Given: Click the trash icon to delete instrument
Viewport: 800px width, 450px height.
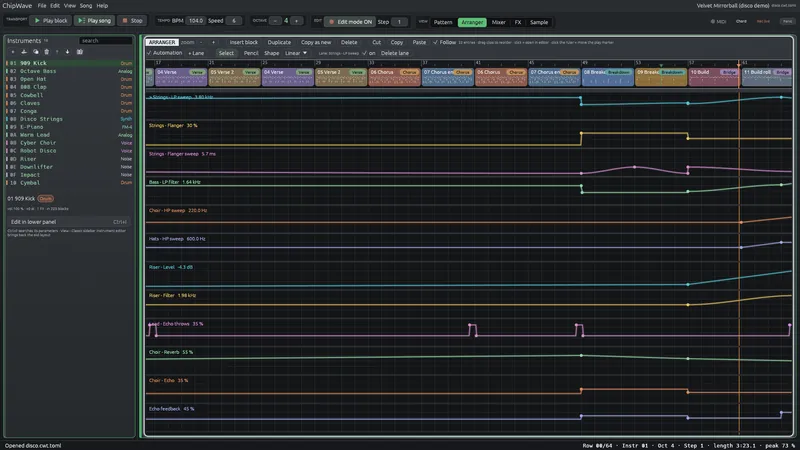Looking at the screenshot, I should tap(46, 52).
